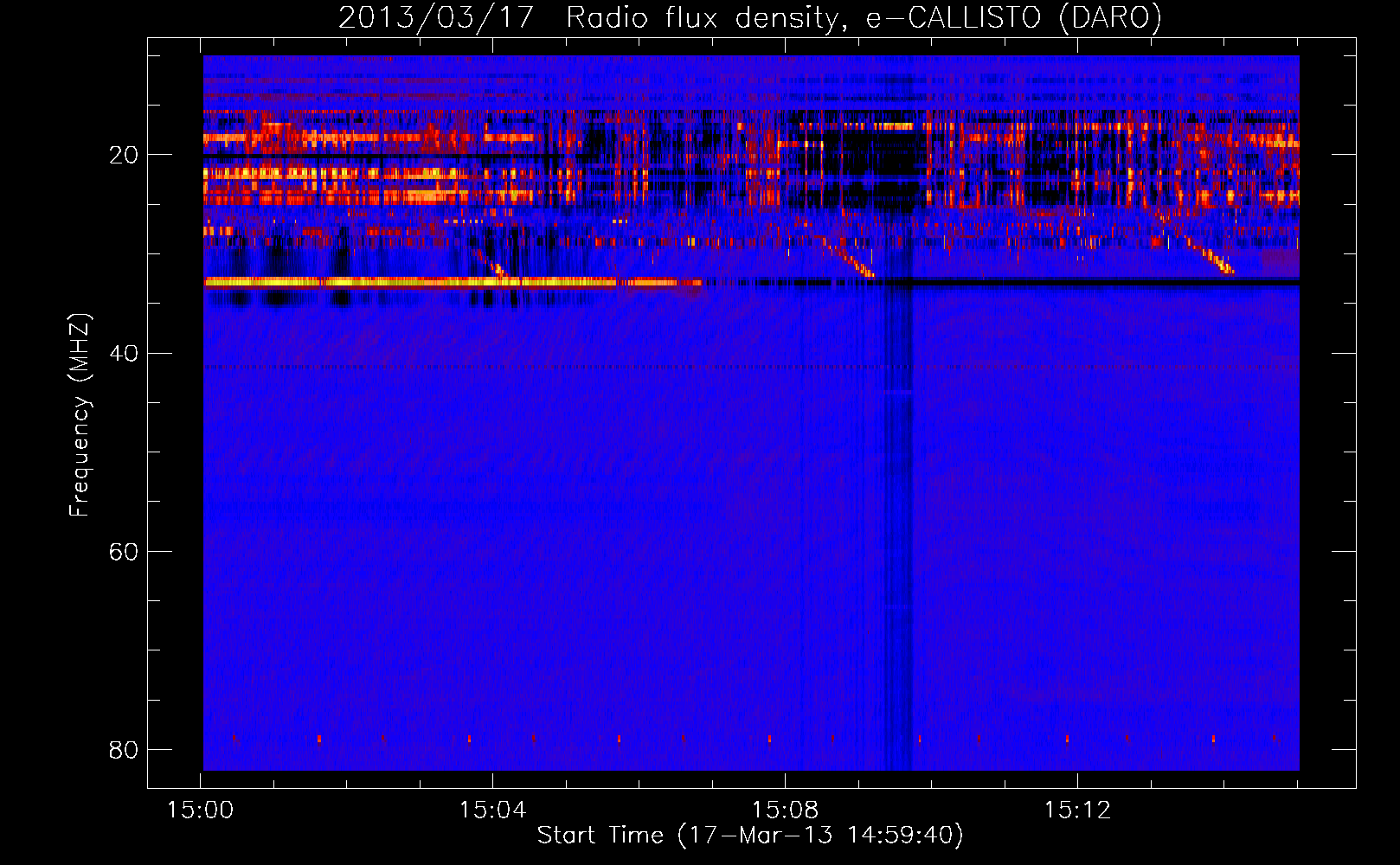Click the 60 frequency tick label

pyautogui.click(x=123, y=551)
